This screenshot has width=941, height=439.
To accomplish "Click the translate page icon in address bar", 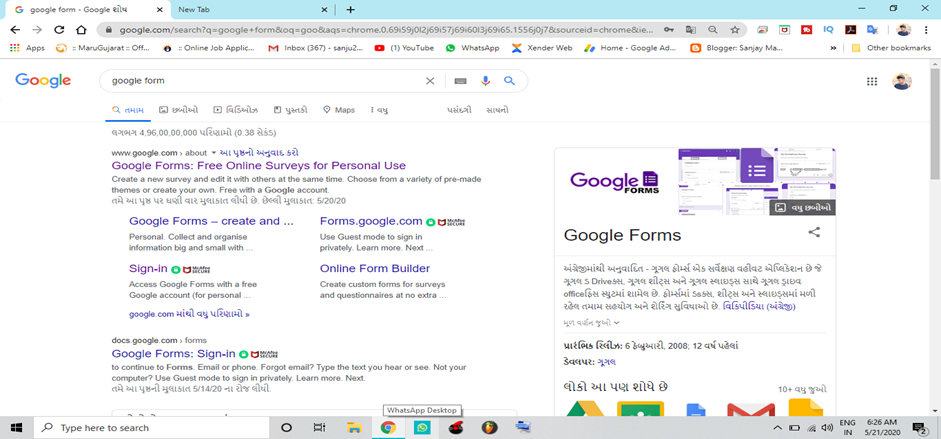I will pos(691,30).
